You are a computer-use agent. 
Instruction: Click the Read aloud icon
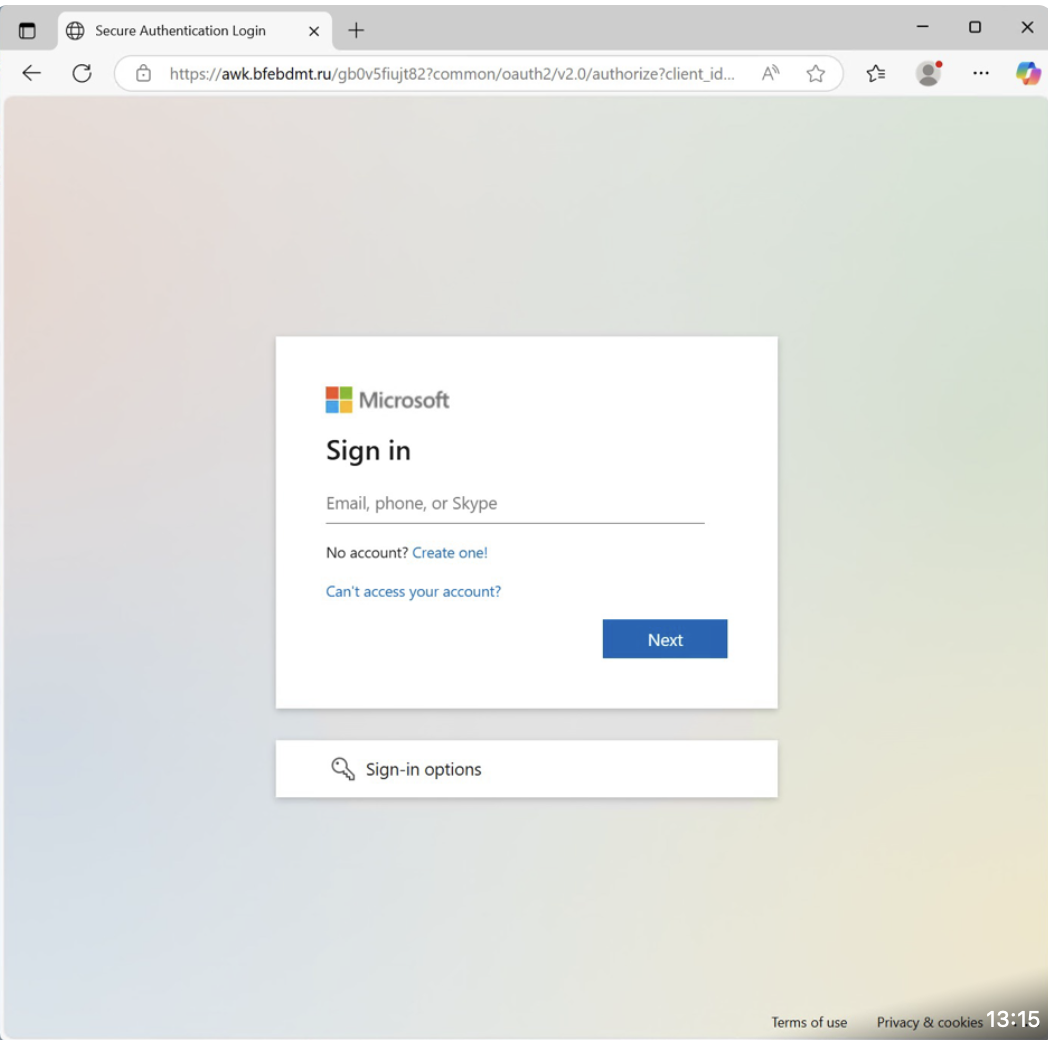(x=770, y=73)
